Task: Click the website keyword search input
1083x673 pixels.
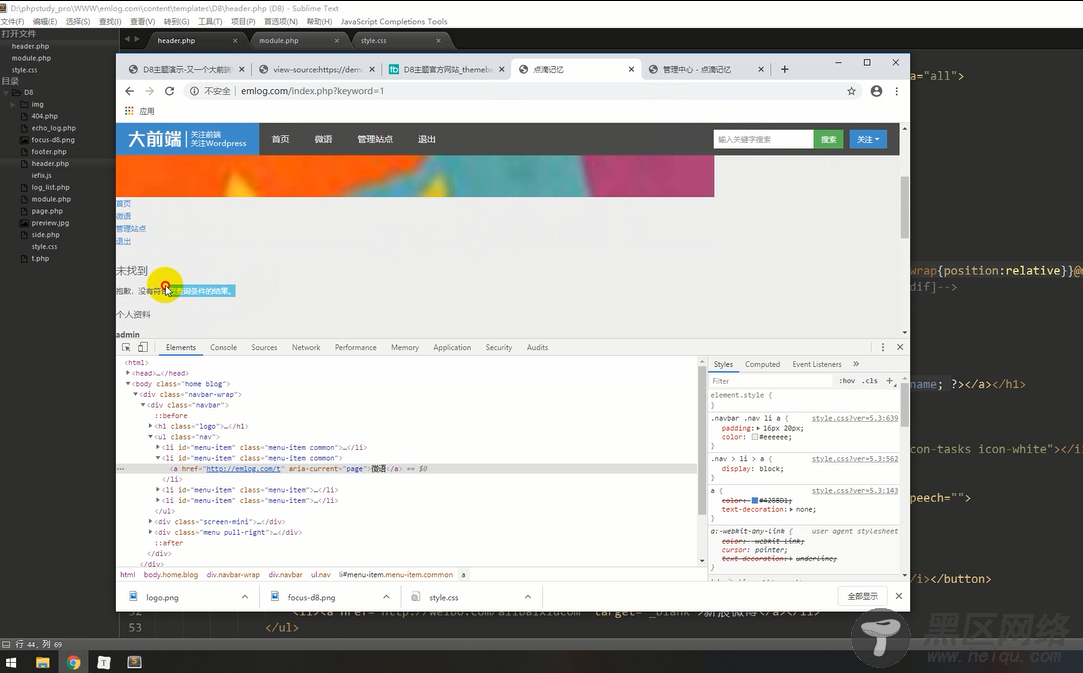Action: pos(763,139)
